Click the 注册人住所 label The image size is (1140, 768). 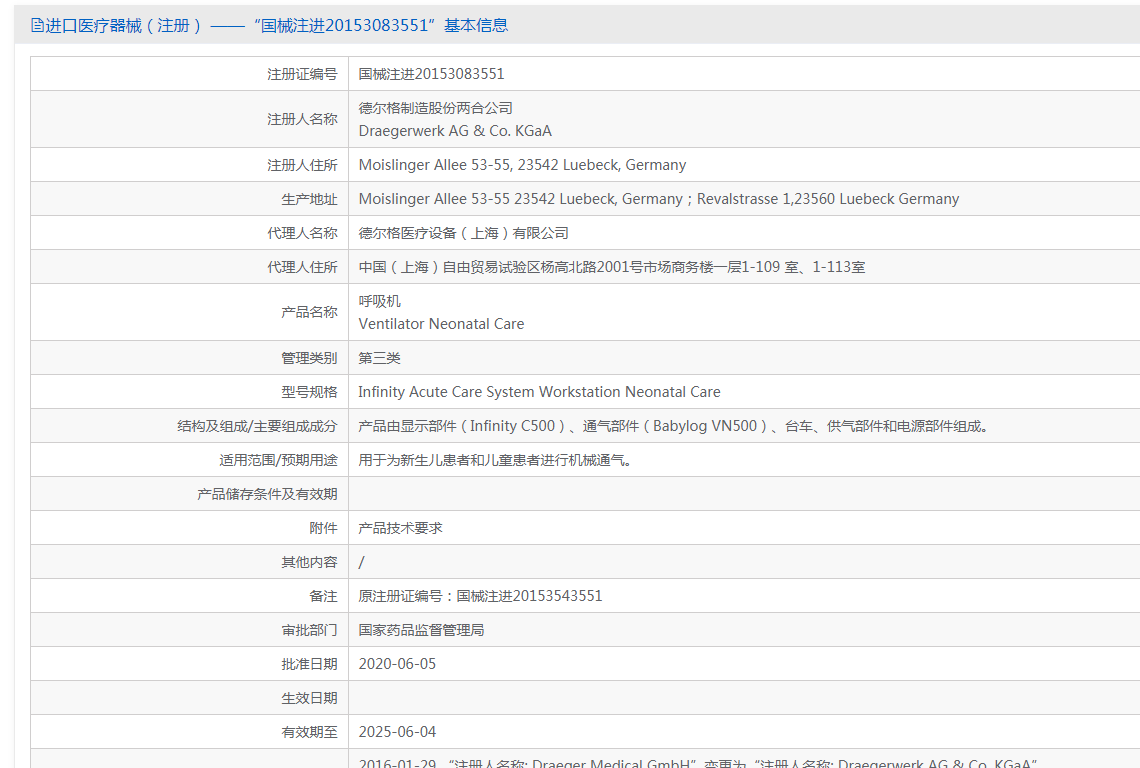tap(302, 165)
